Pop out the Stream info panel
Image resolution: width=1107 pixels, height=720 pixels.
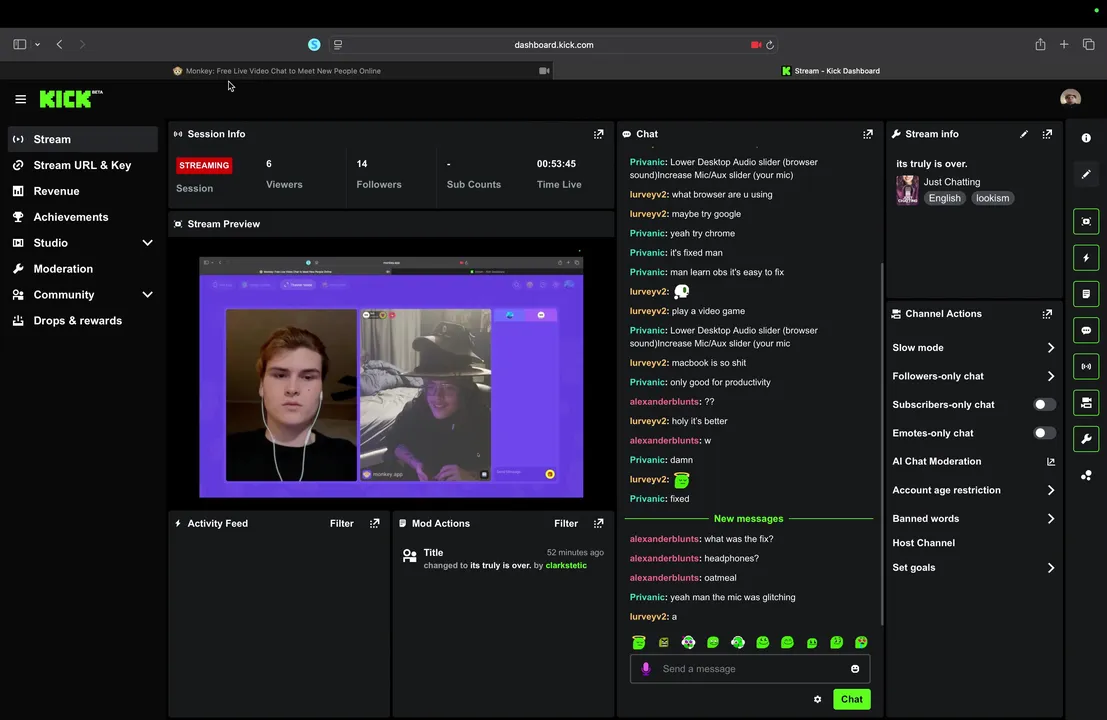(1047, 134)
